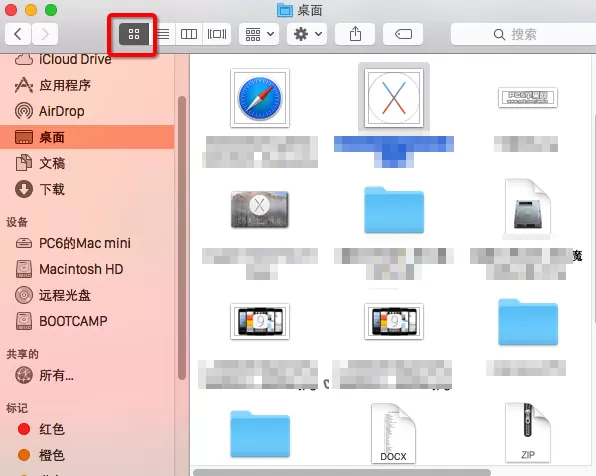The height and width of the screenshot is (476, 596).
Task: Open the arrange items dropdown
Action: click(259, 34)
